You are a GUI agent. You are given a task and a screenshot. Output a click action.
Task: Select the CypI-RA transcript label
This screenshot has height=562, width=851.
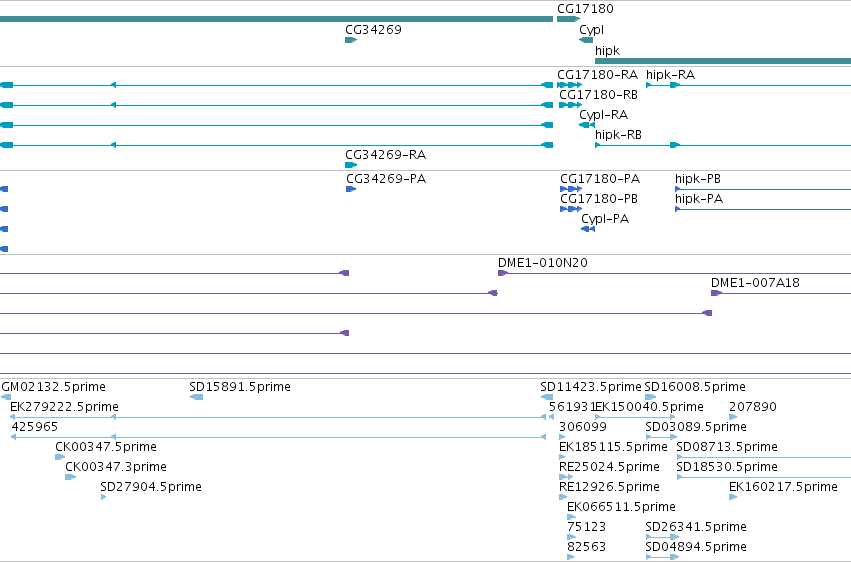[x=604, y=115]
